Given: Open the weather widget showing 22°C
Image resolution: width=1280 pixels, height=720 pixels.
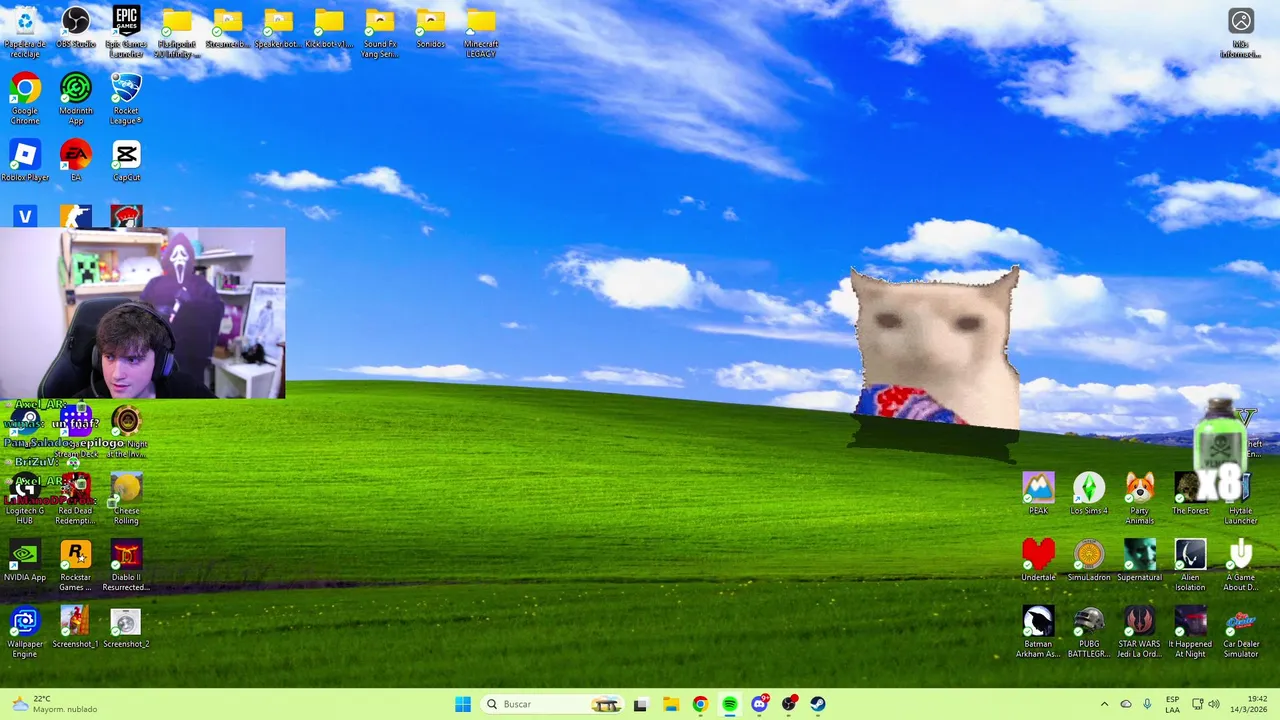Looking at the screenshot, I should tap(55, 704).
